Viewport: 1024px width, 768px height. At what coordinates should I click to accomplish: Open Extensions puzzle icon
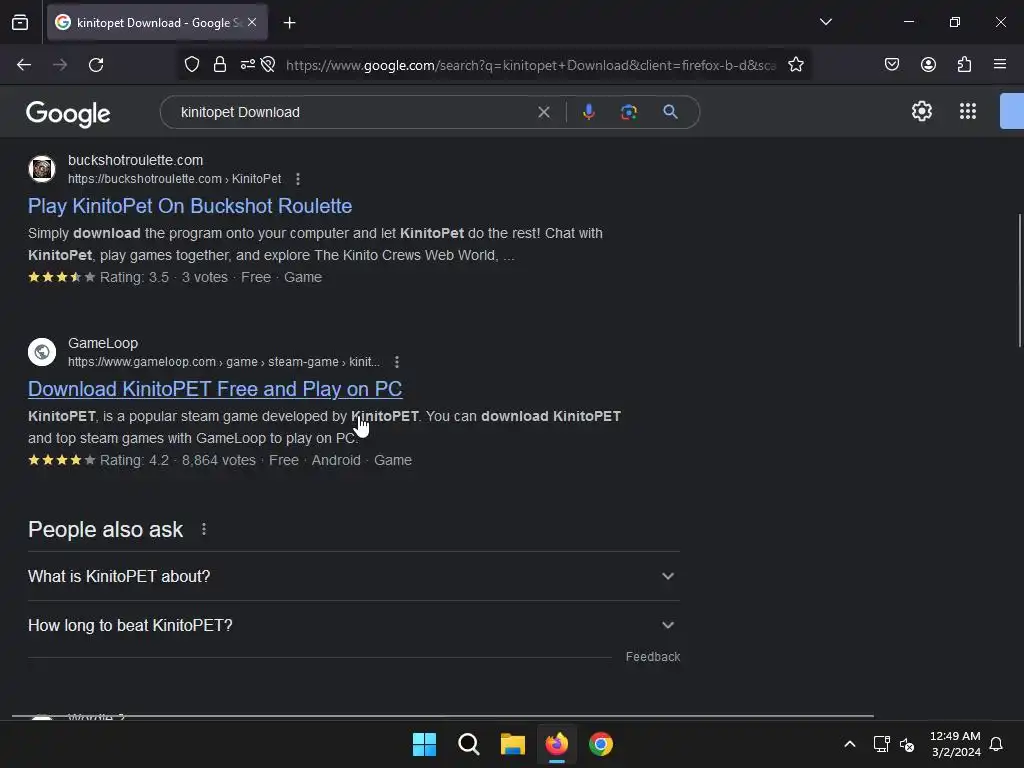[x=964, y=64]
